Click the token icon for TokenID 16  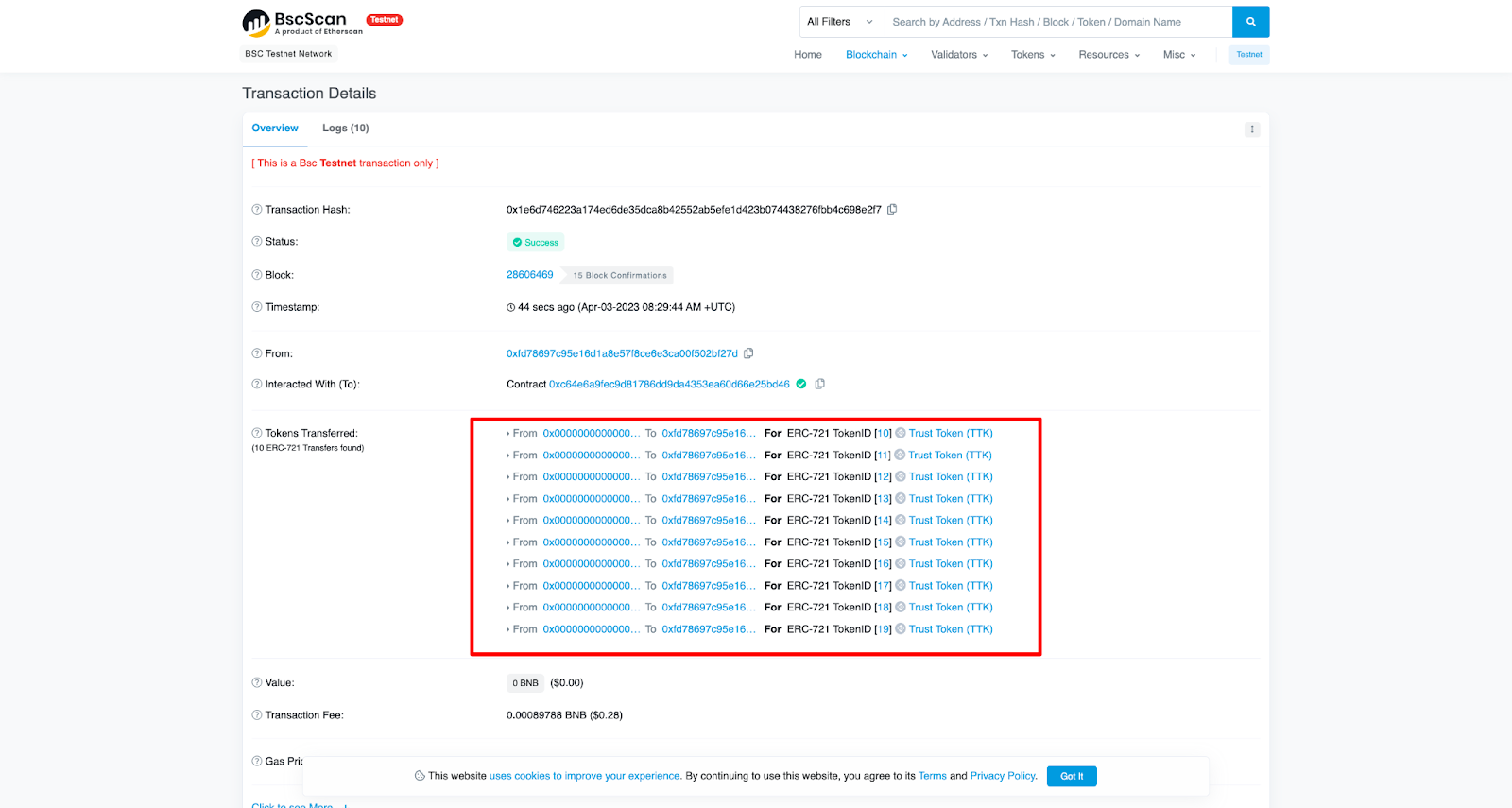tap(901, 564)
